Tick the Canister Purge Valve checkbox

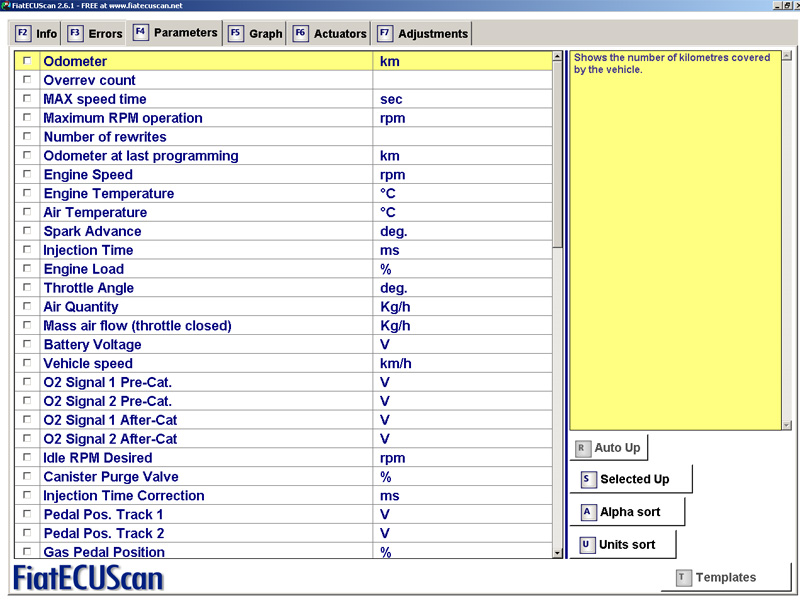[27, 476]
